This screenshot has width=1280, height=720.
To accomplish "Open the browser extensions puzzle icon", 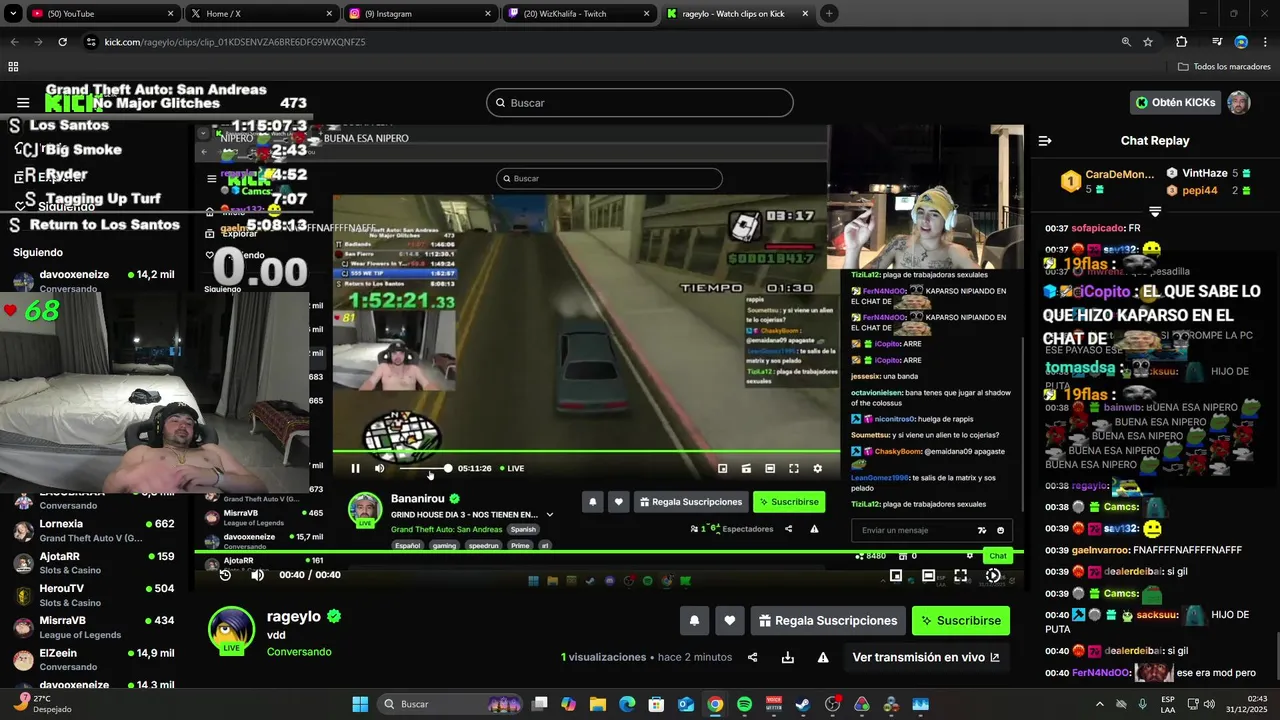I will pyautogui.click(x=1181, y=42).
